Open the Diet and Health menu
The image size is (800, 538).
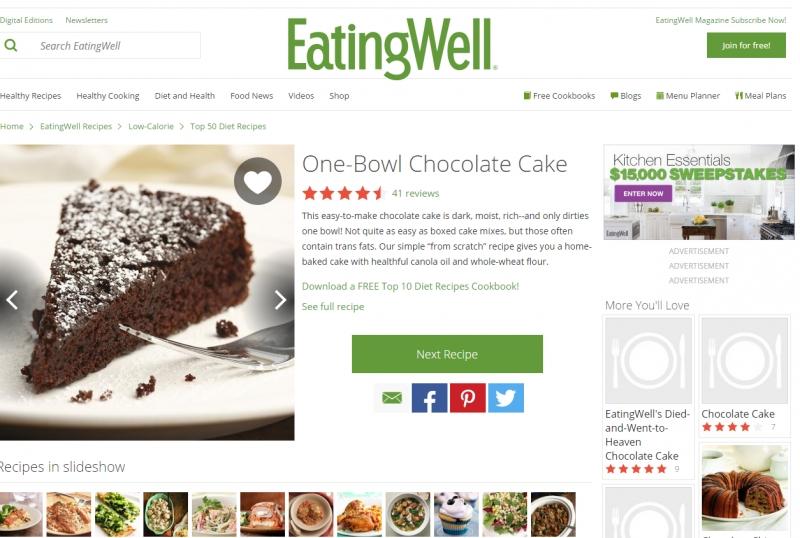pos(185,95)
